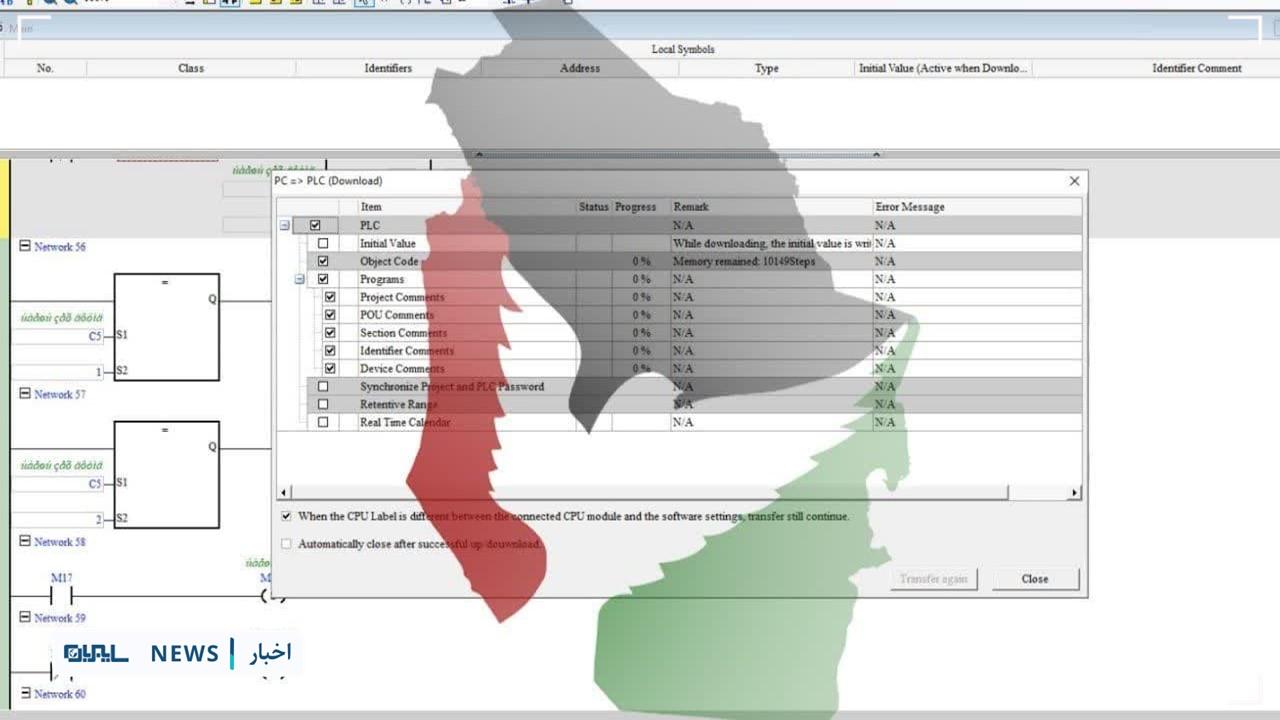Enable the Retentive Range checkbox

(323, 405)
